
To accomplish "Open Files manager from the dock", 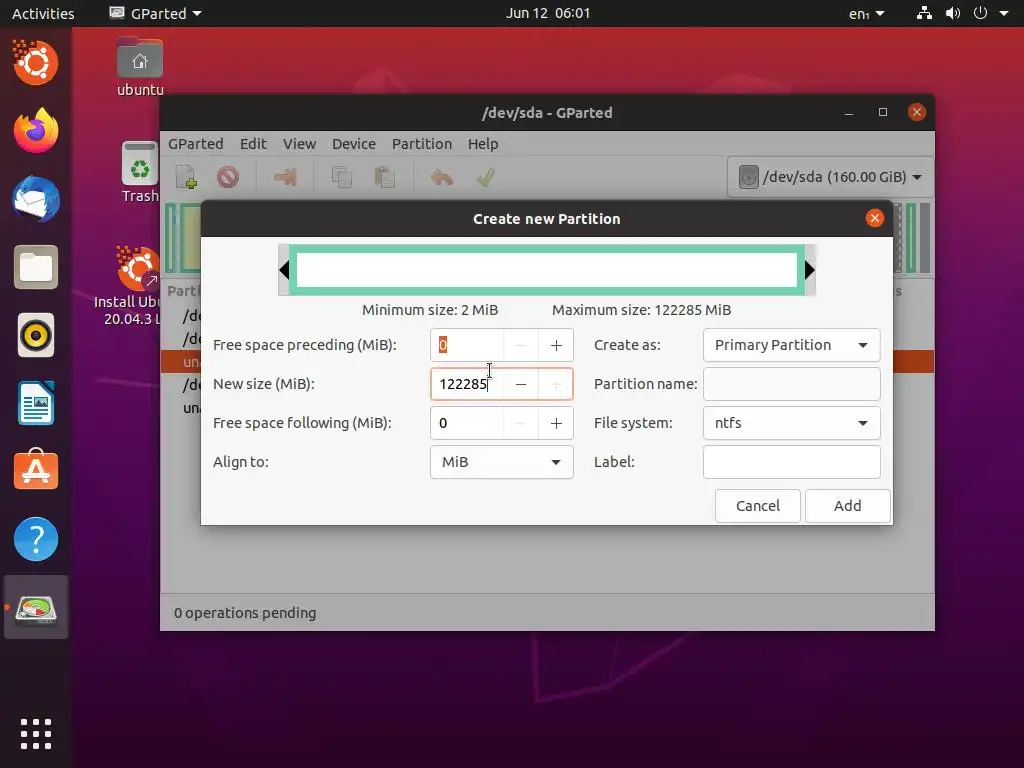I will 36,267.
